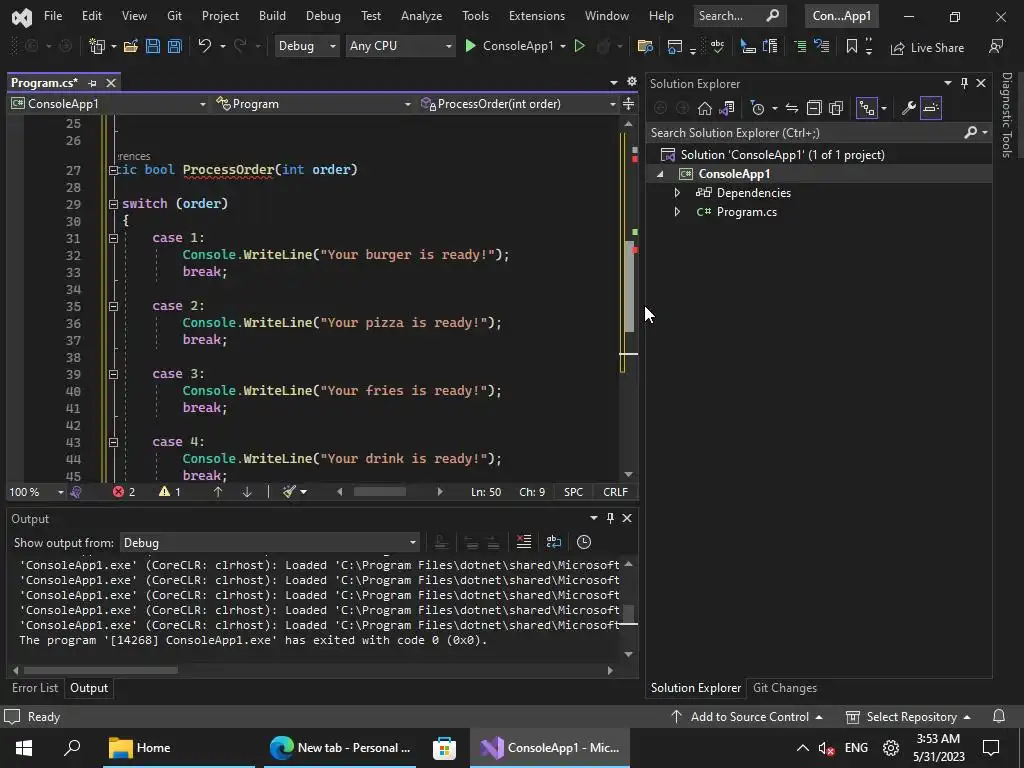Open the ProcessOrder member navigation dropdown
This screenshot has width=1024, height=768.
517,104
